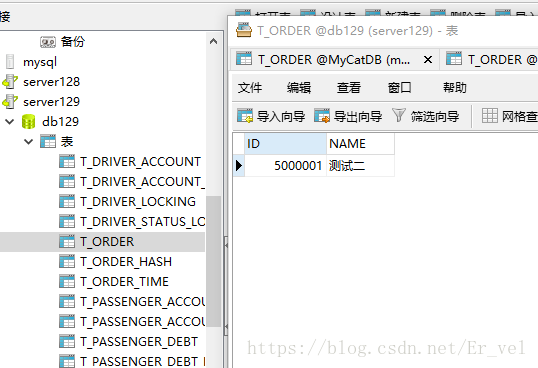Screen dimensions: 538x368
Task: Click the grid view icon
Action: (x=490, y=116)
